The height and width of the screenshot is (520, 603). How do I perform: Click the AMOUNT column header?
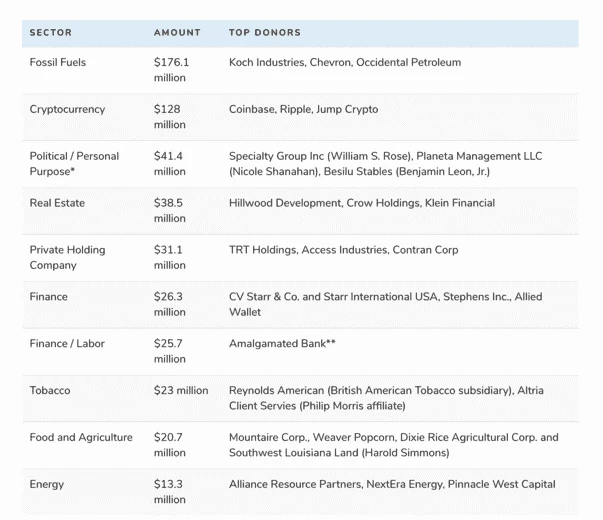177,33
